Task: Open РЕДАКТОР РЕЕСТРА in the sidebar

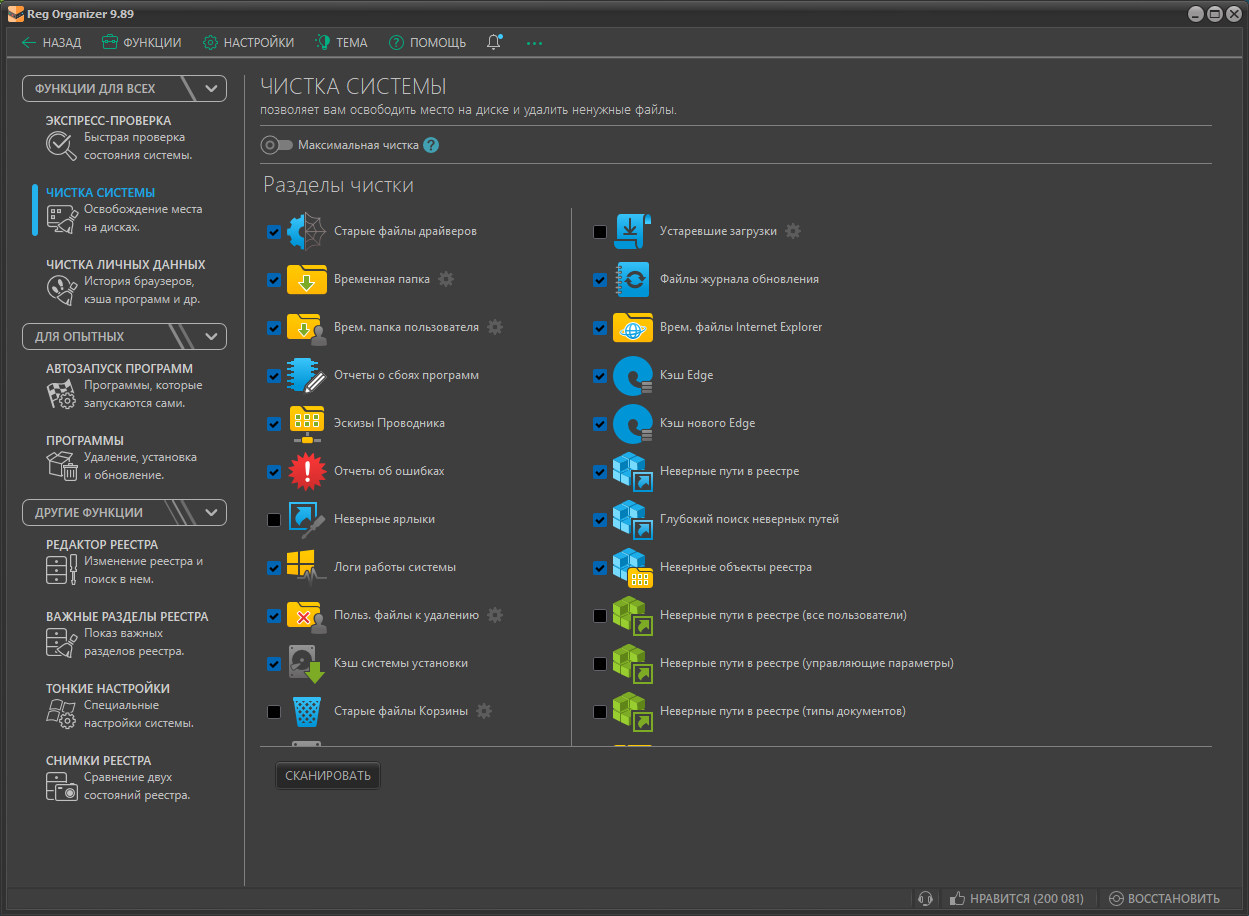Action: (102, 545)
